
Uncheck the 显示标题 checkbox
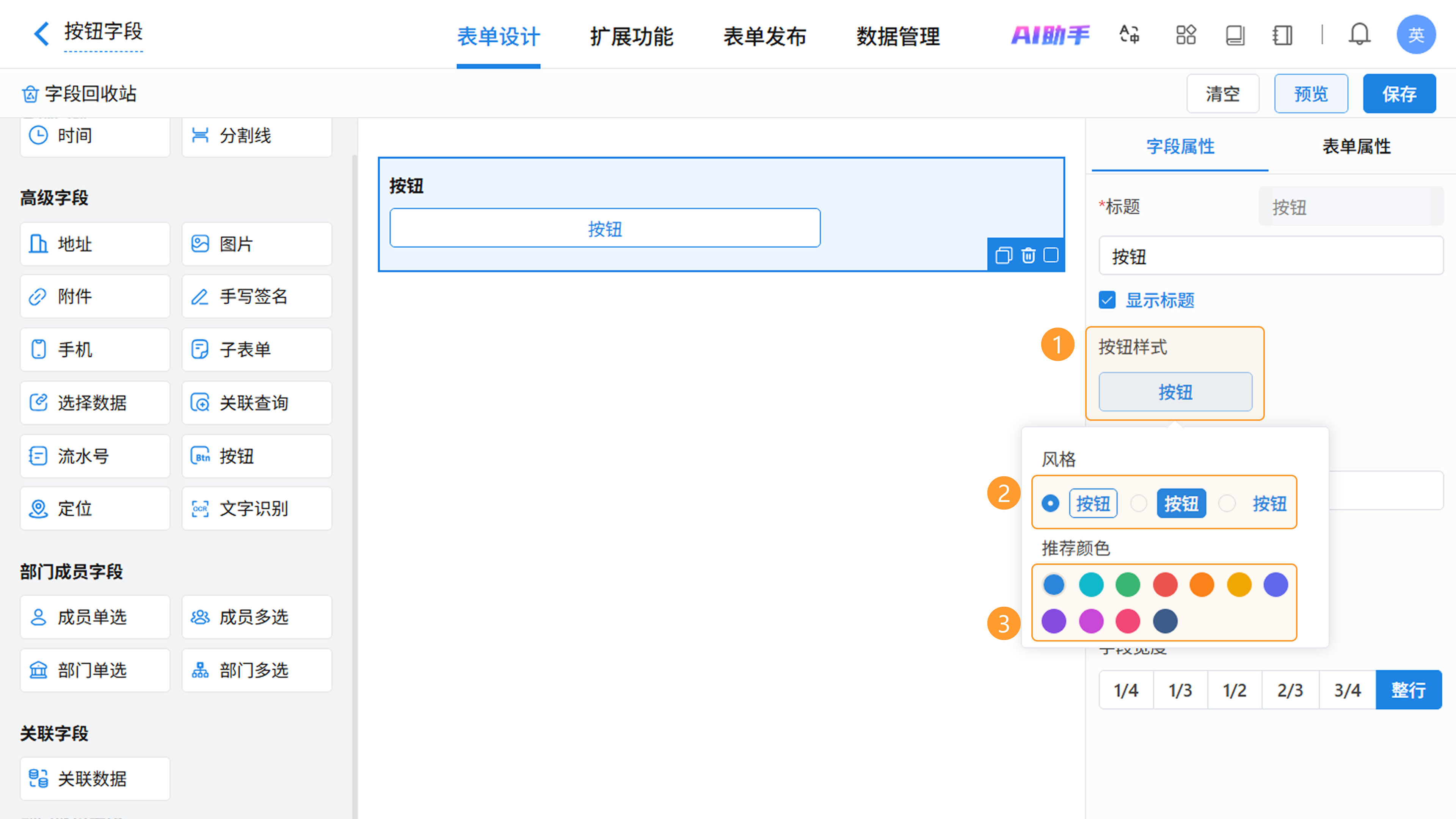click(1107, 300)
